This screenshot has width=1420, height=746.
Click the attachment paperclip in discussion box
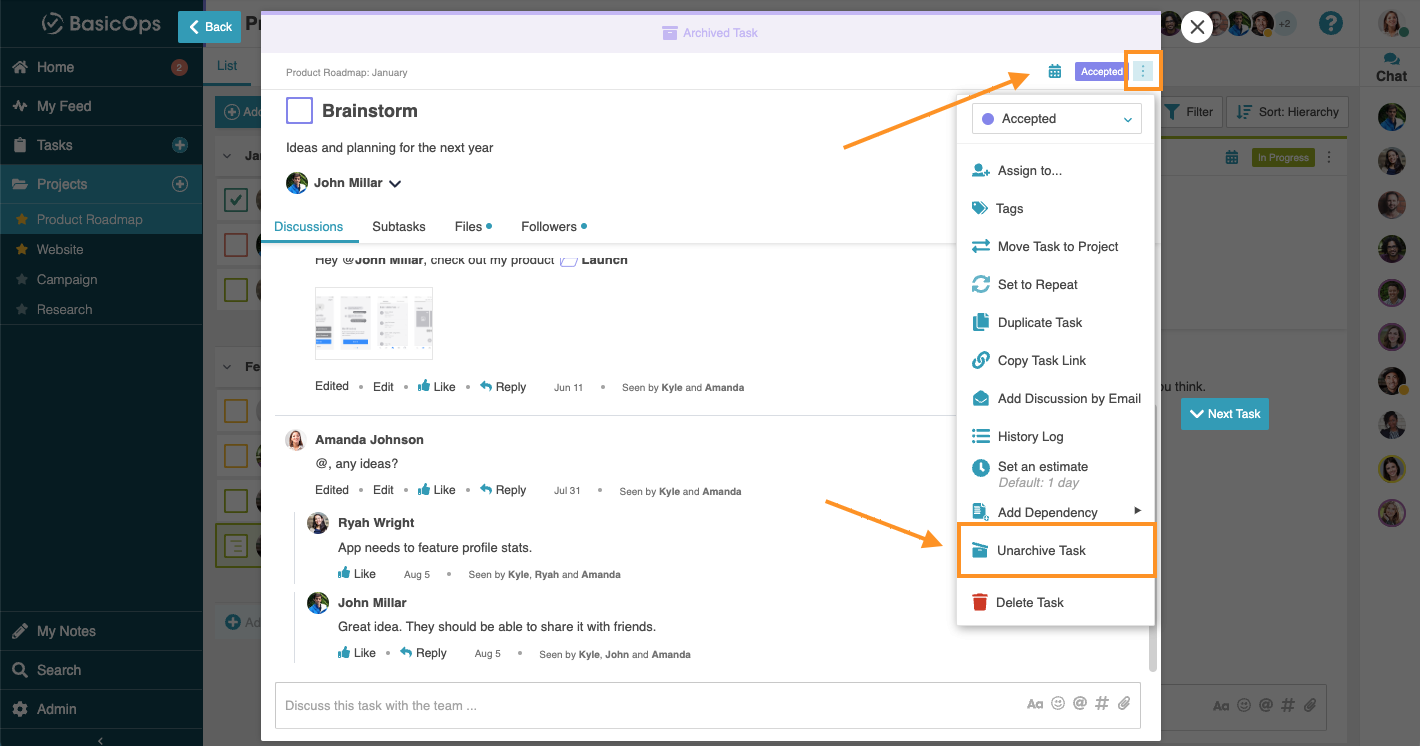click(x=1124, y=704)
